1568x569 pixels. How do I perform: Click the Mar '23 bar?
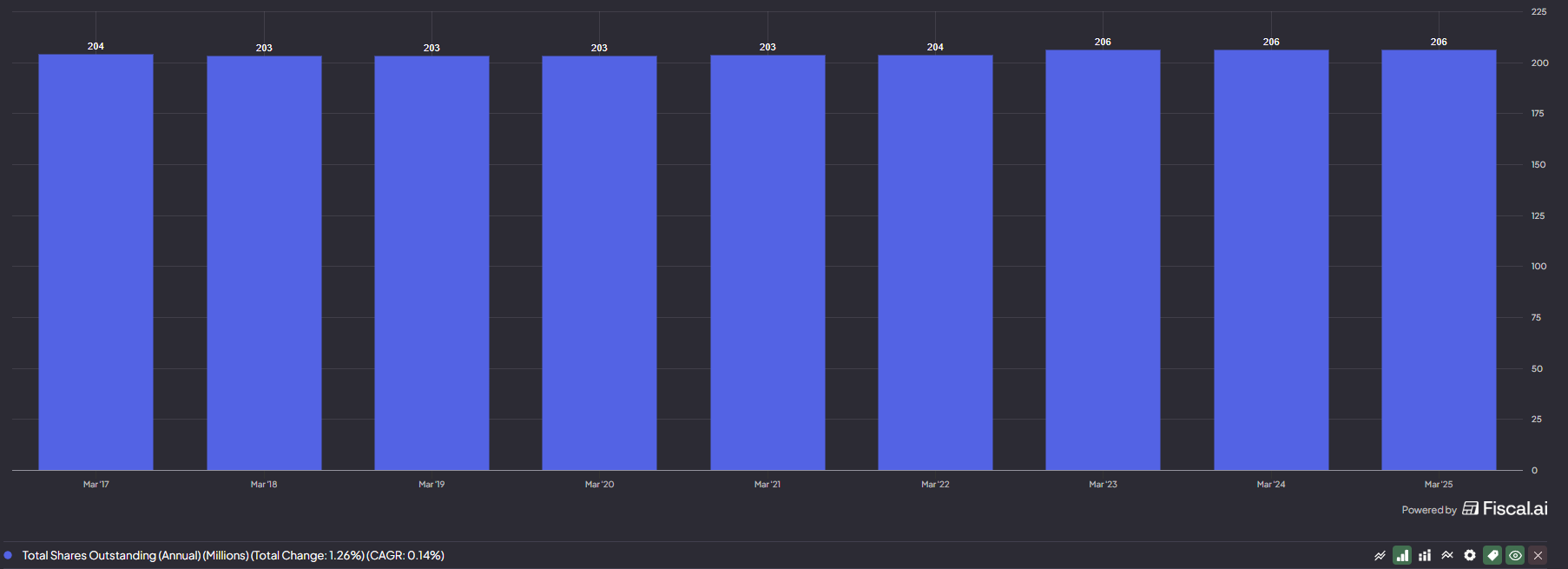coord(1103,261)
